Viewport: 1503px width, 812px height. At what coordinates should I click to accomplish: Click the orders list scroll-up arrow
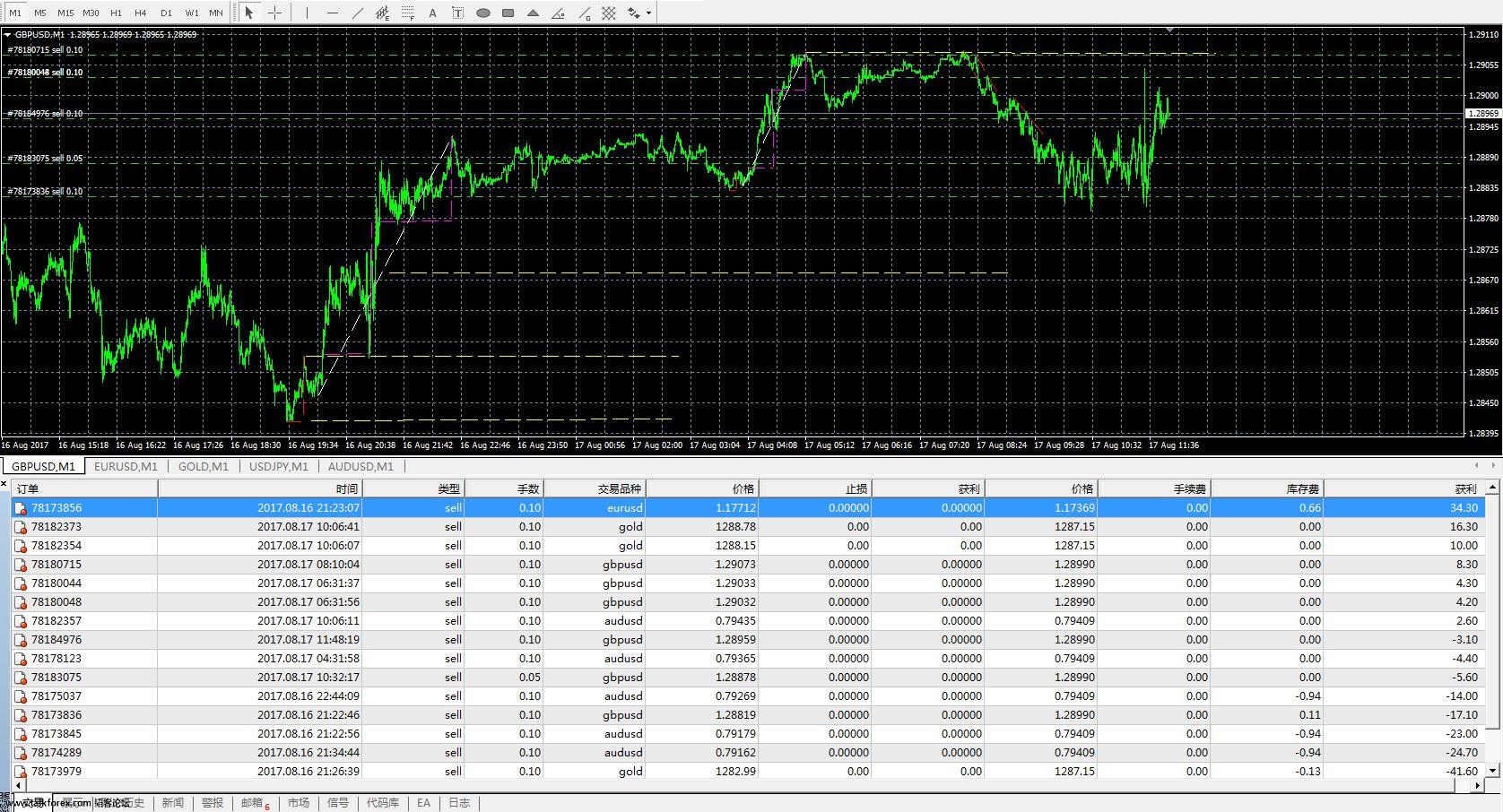(x=1493, y=488)
